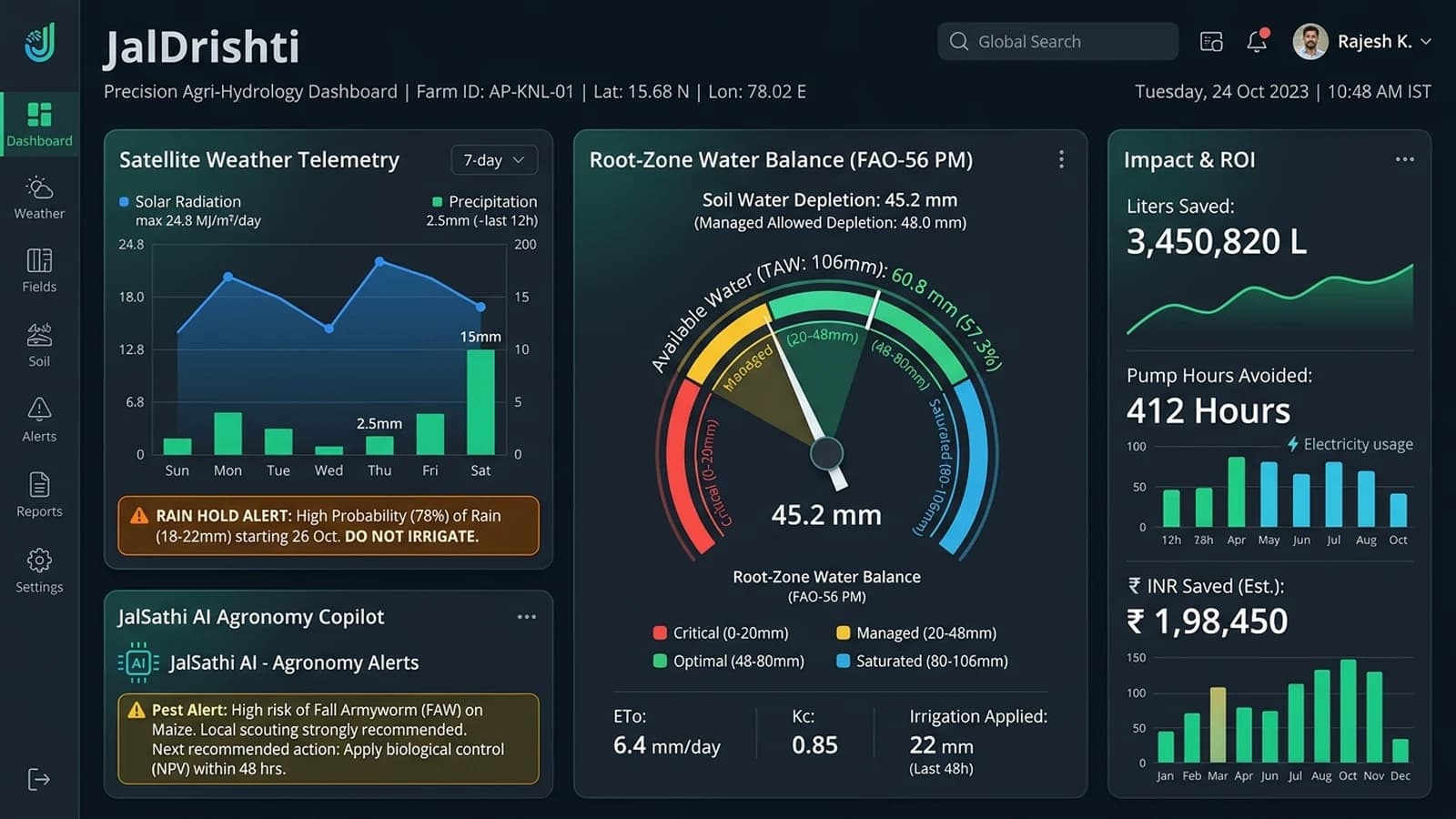The height and width of the screenshot is (819, 1456).
Task: Toggle the Saturated (80-106mm) legend item
Action: coord(922,661)
